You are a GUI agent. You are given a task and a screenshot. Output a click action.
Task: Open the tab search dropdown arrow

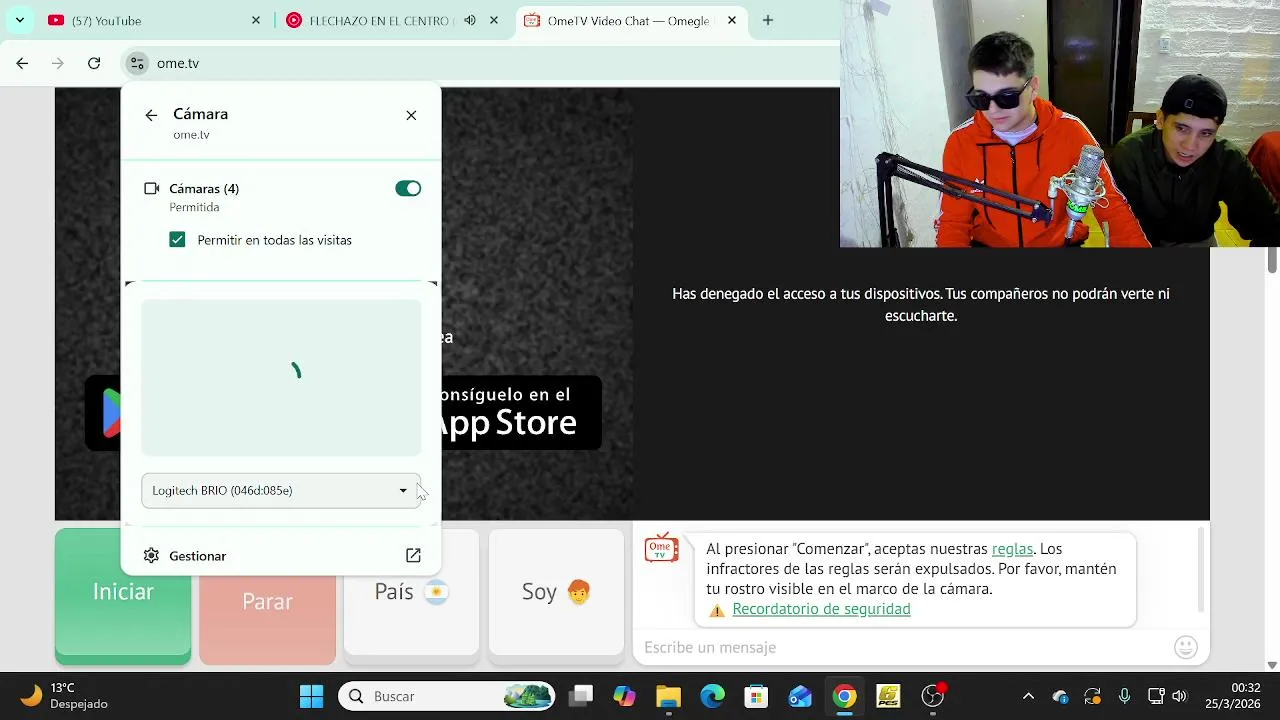19,20
